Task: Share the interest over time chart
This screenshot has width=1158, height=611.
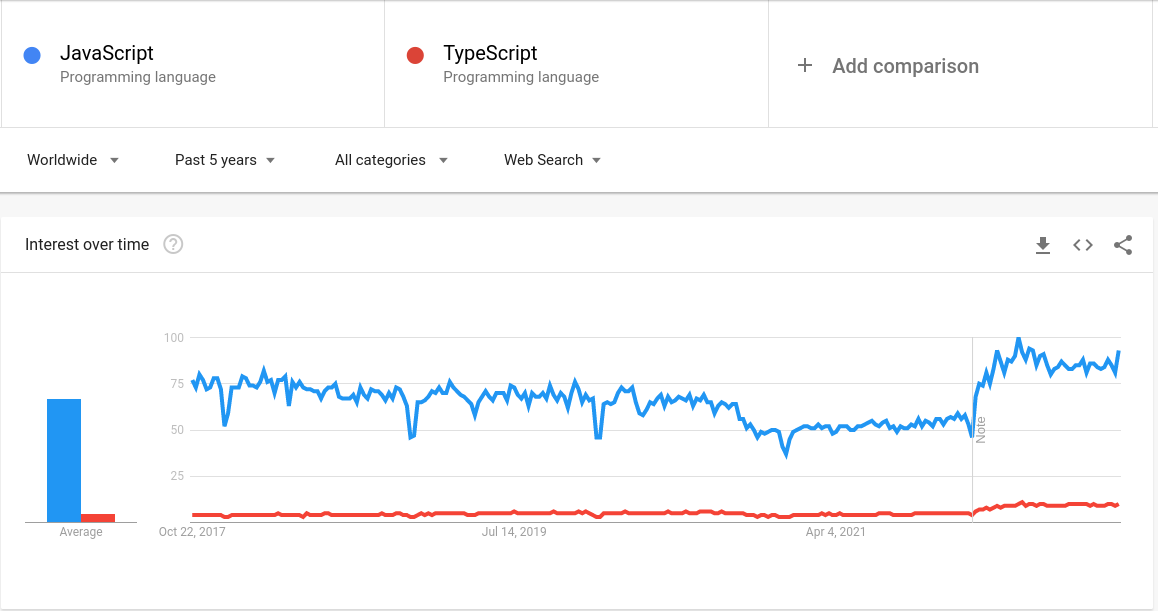Action: [1123, 245]
